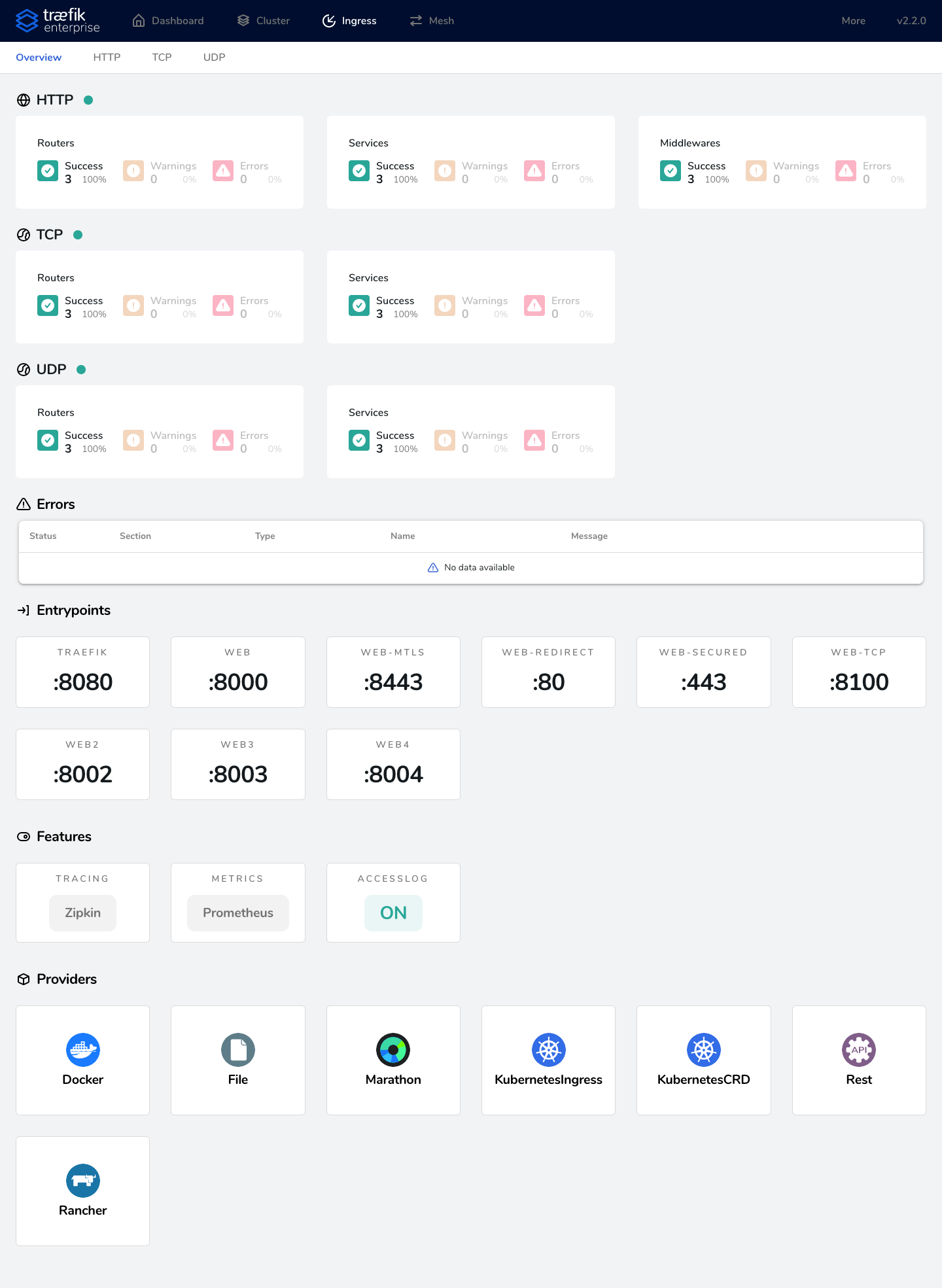Open the More menu in top bar
The height and width of the screenshot is (1288, 942).
(x=853, y=21)
